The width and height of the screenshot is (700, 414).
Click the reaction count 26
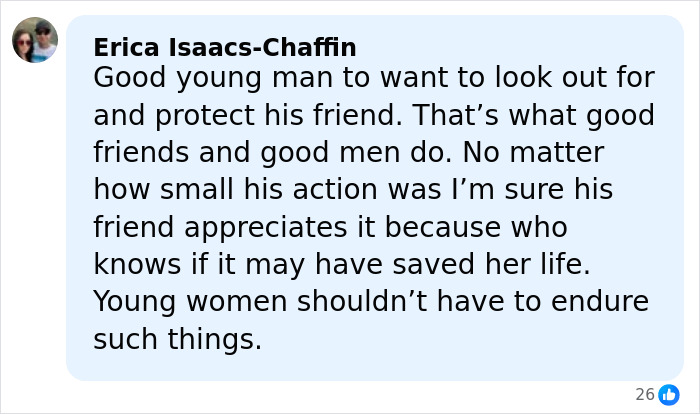(x=645, y=394)
